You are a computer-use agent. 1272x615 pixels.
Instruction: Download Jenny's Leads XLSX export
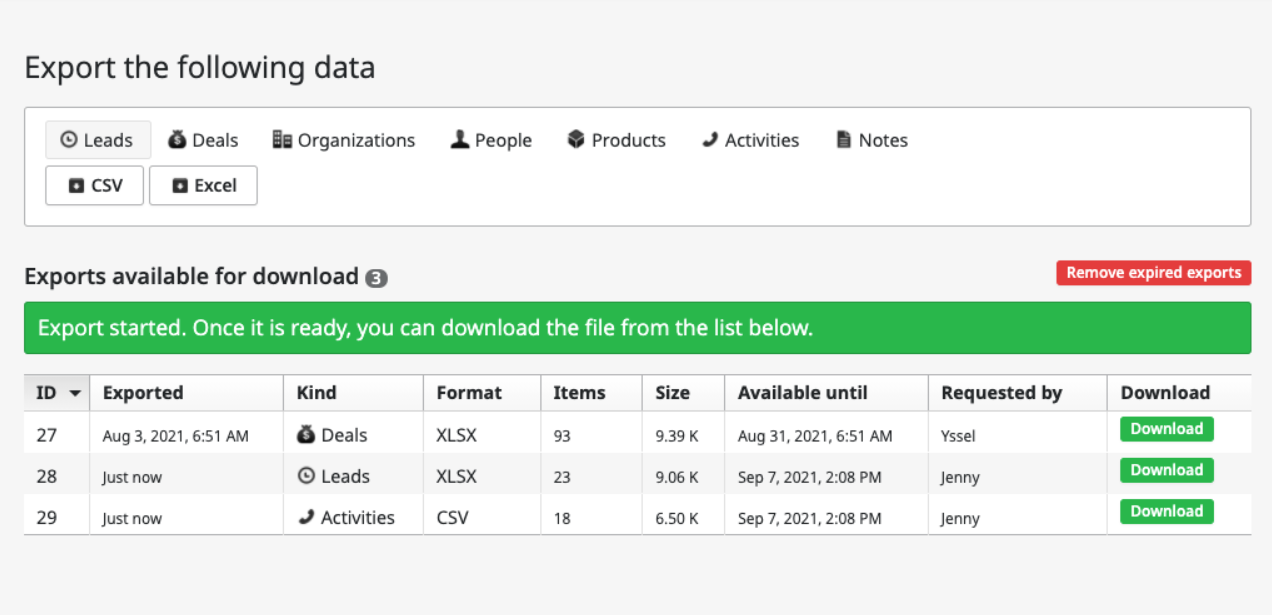(1166, 469)
